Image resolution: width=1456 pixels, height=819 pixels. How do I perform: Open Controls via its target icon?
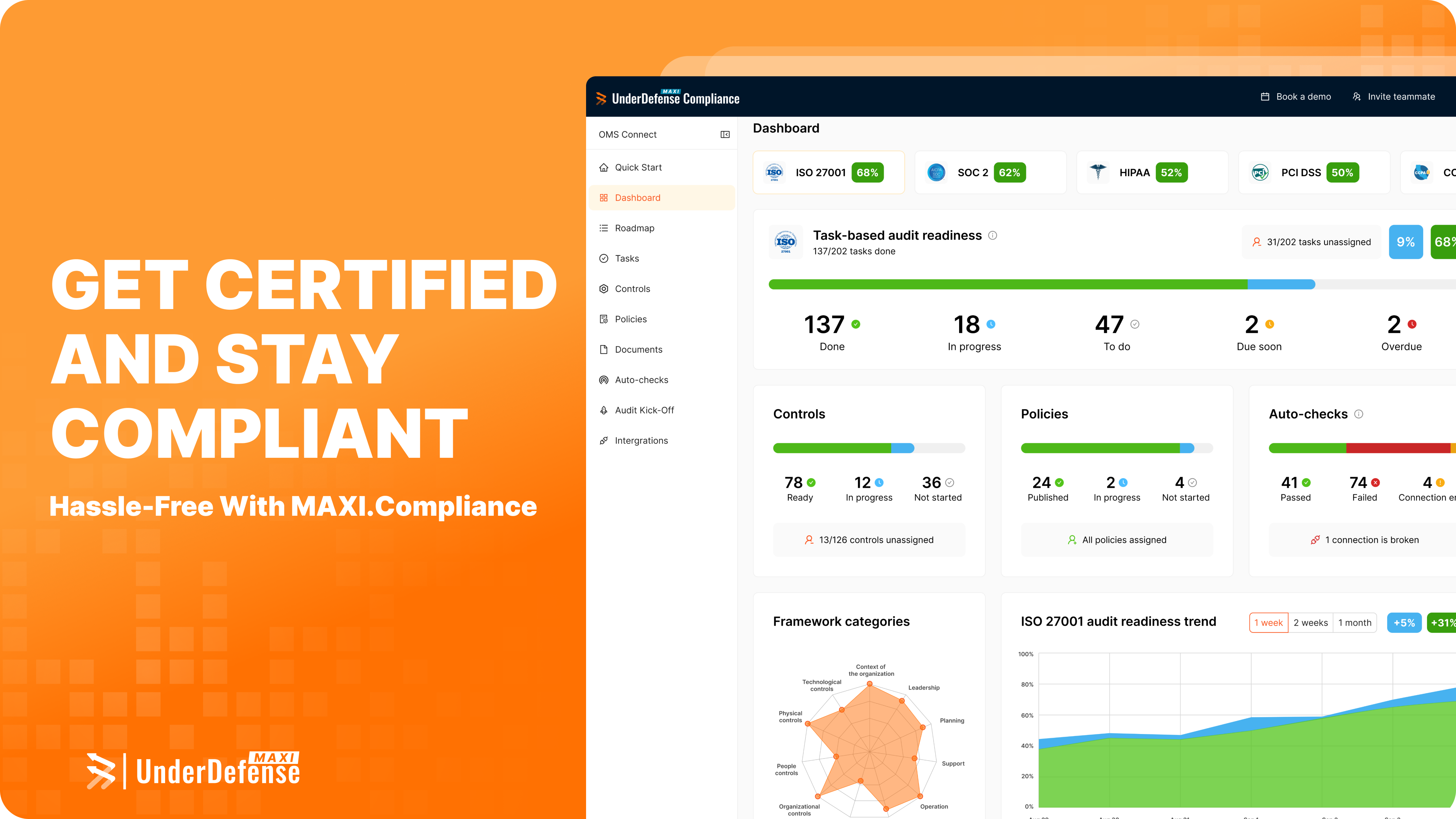tap(604, 288)
